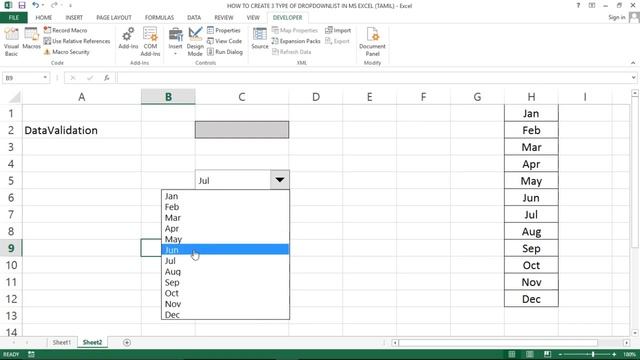Switch to the FORMULAS tab
640x360 pixels.
click(159, 18)
